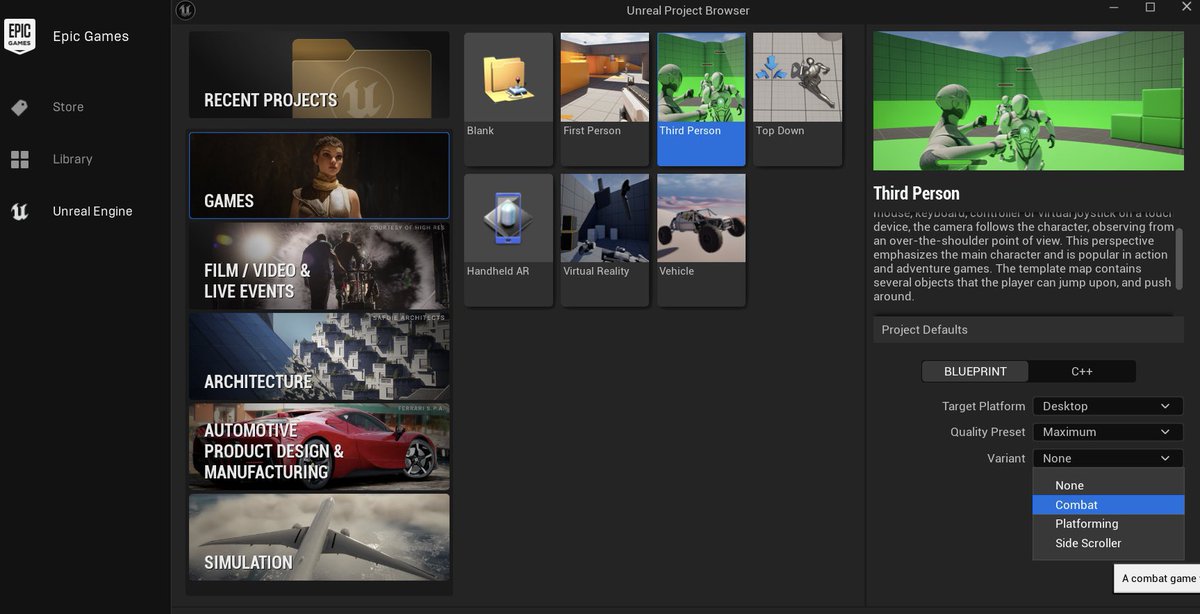Click the Epic Games logo icon
The image size is (1200, 614).
click(19, 36)
